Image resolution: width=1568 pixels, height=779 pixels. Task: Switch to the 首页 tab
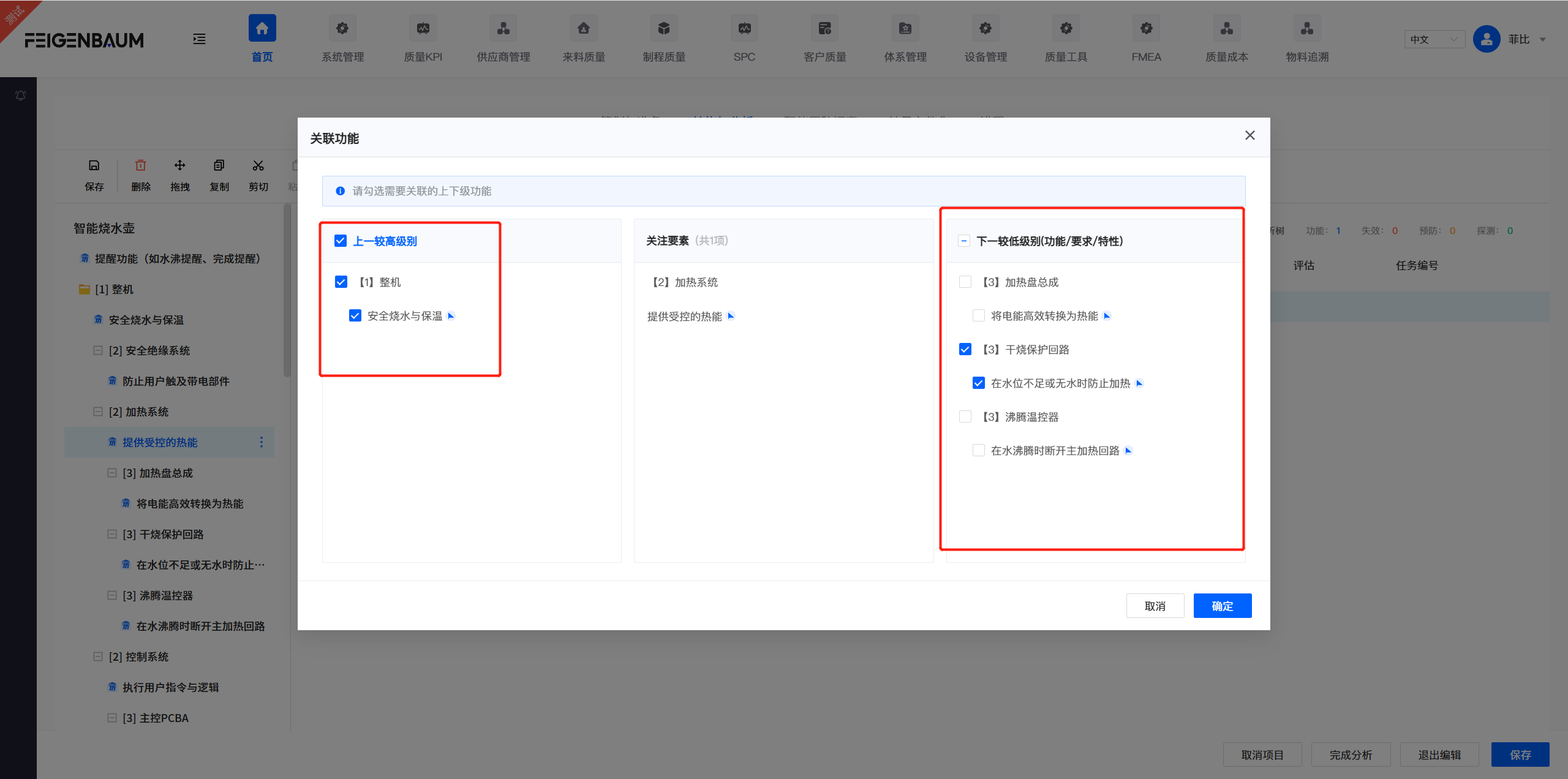[x=262, y=38]
